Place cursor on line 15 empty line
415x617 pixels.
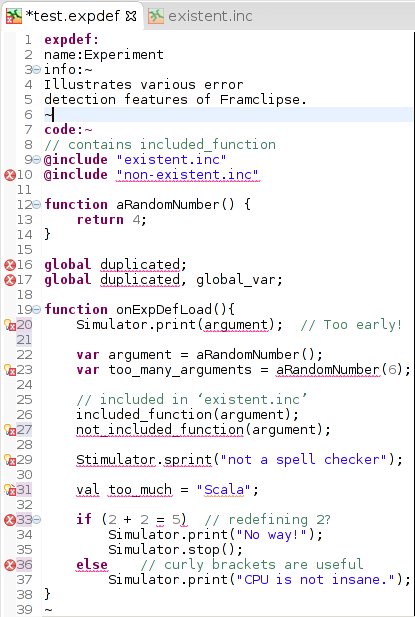228,250
